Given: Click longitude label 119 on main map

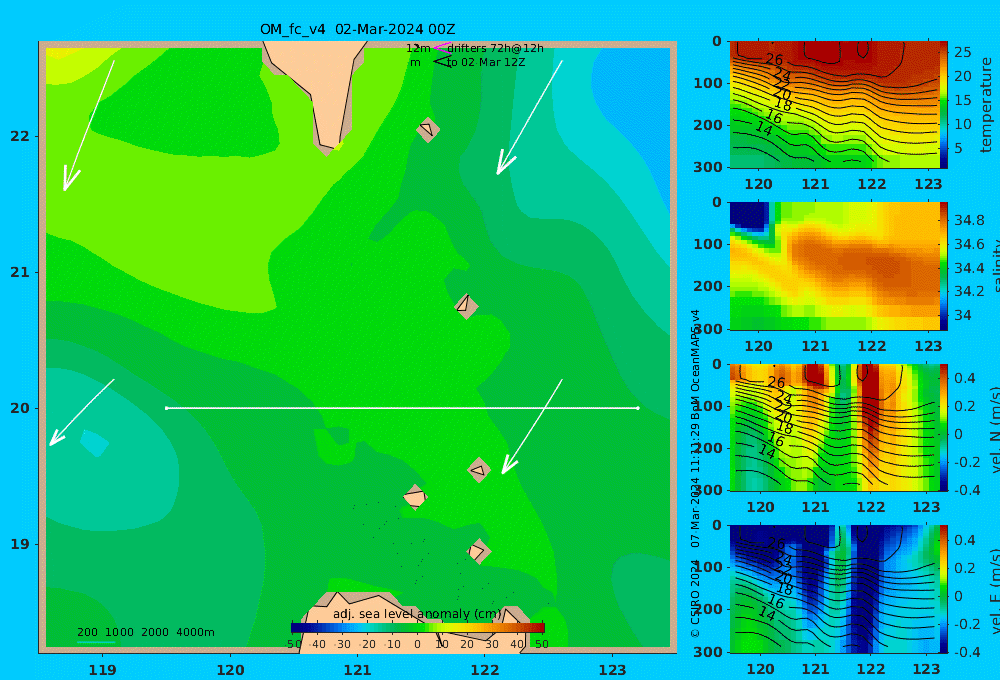Looking at the screenshot, I should pyautogui.click(x=103, y=670).
